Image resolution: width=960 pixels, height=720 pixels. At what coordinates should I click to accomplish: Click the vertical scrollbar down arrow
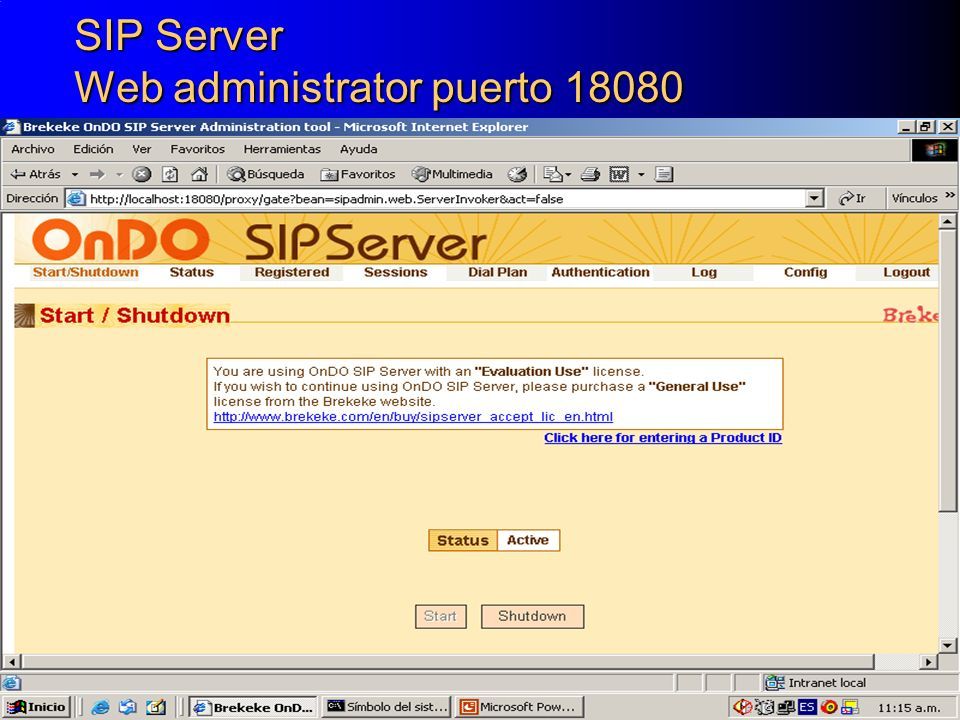pos(948,645)
